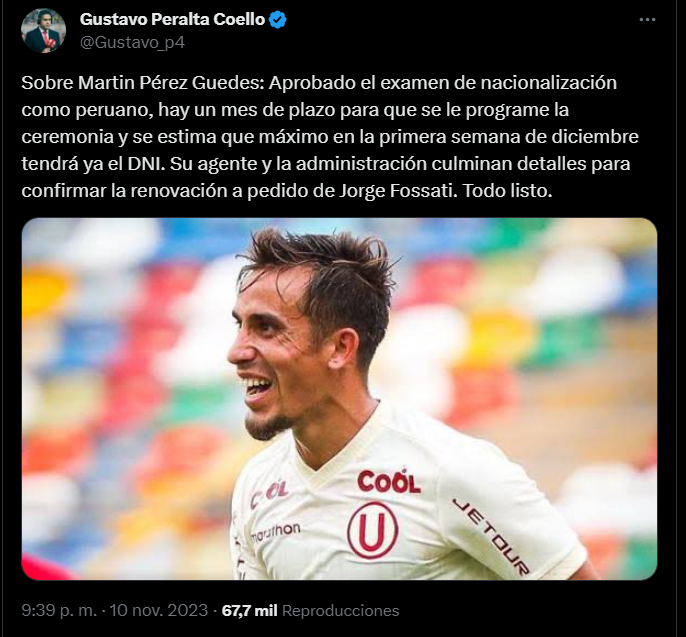
Task: Click the Universitario U crest on jersey
Action: 373,530
